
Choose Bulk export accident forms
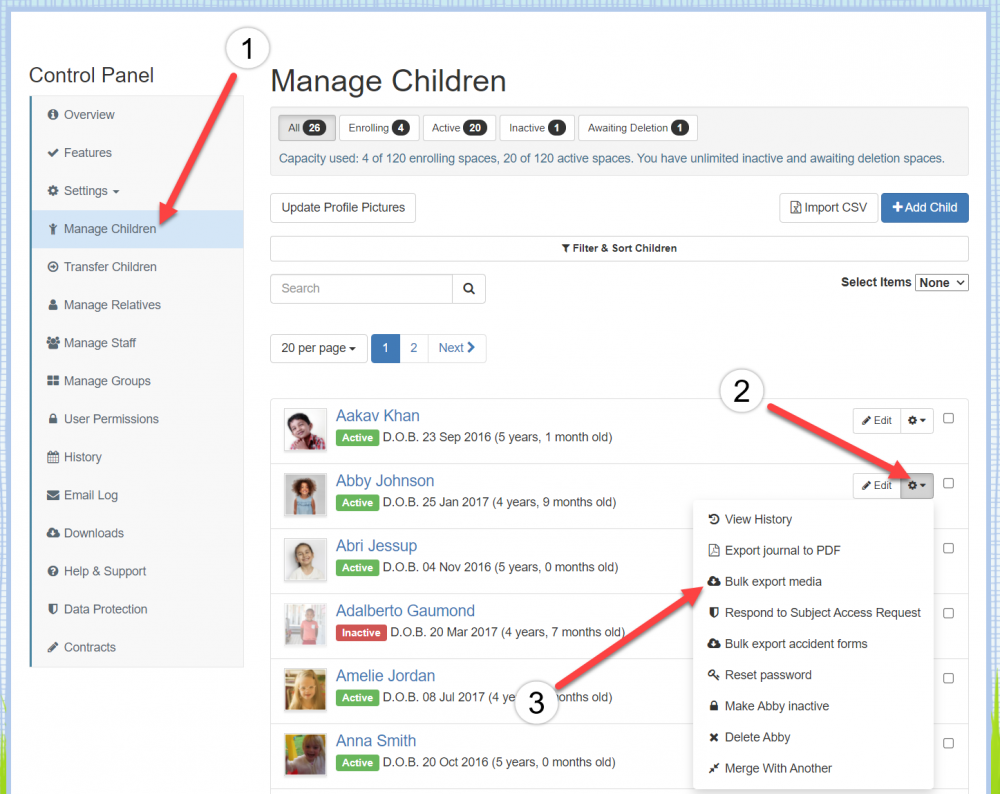tap(813, 644)
